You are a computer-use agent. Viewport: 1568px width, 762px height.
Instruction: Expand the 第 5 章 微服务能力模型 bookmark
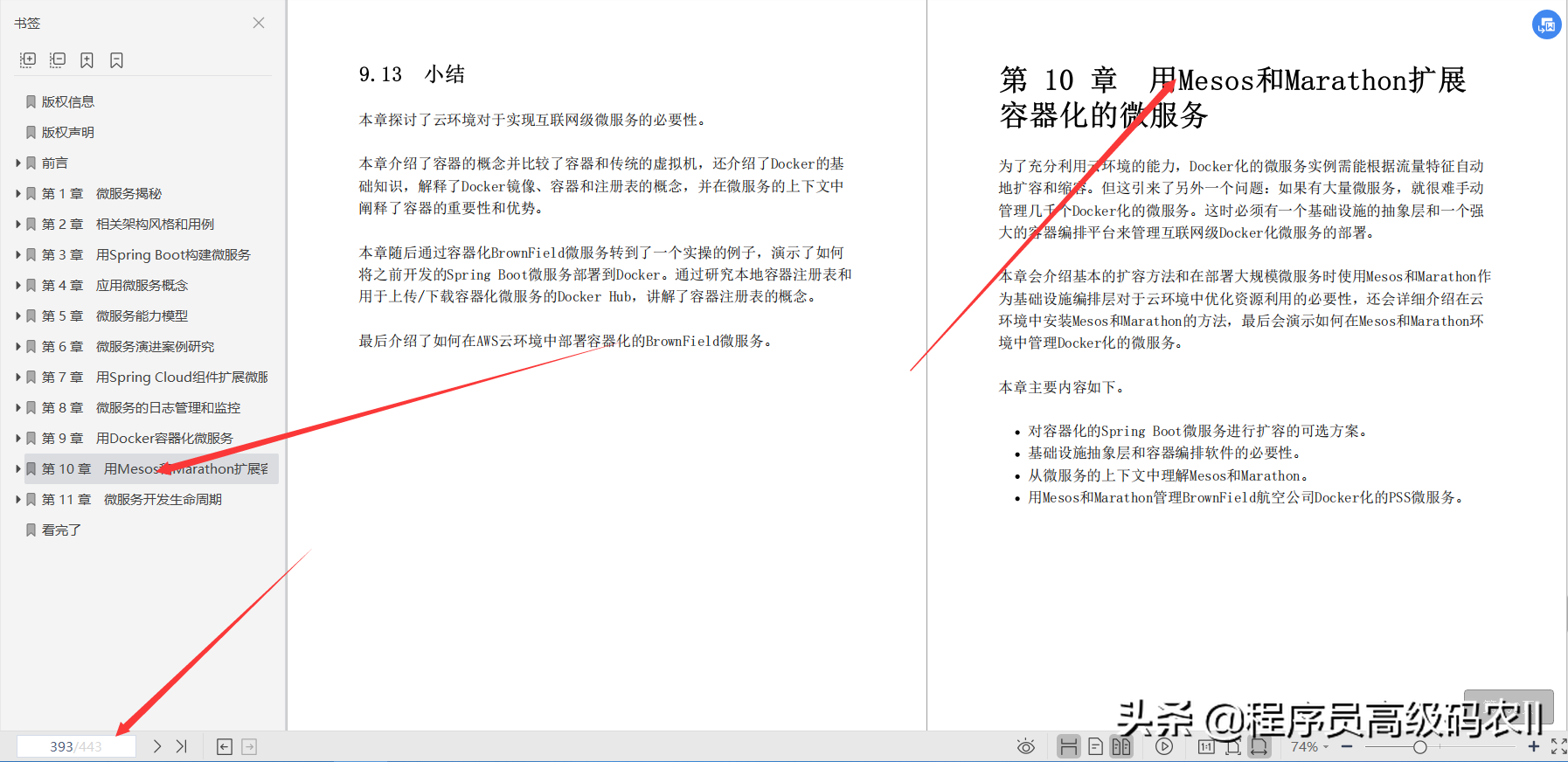point(18,315)
